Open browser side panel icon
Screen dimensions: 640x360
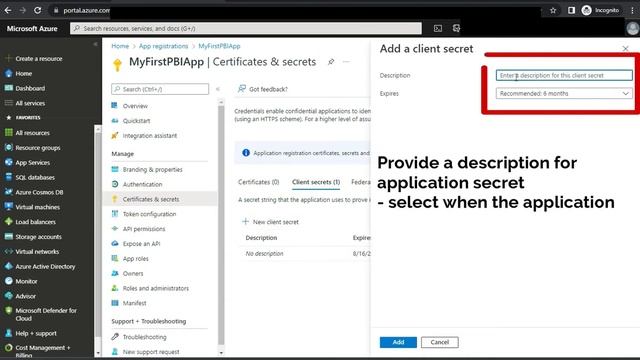point(571,10)
